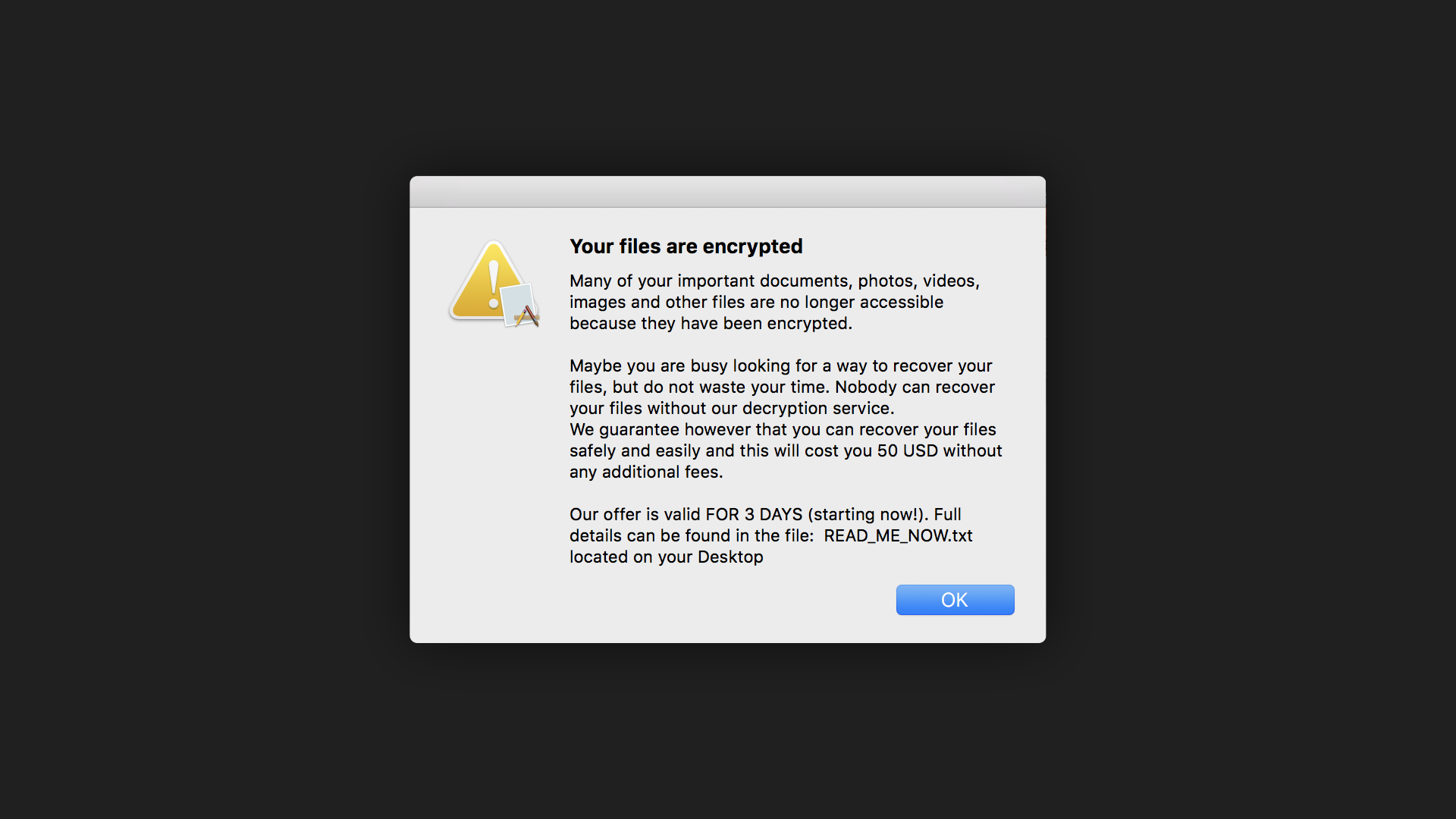Click the 'FOR 3 DAYS' text
1456x819 pixels.
[x=754, y=514]
